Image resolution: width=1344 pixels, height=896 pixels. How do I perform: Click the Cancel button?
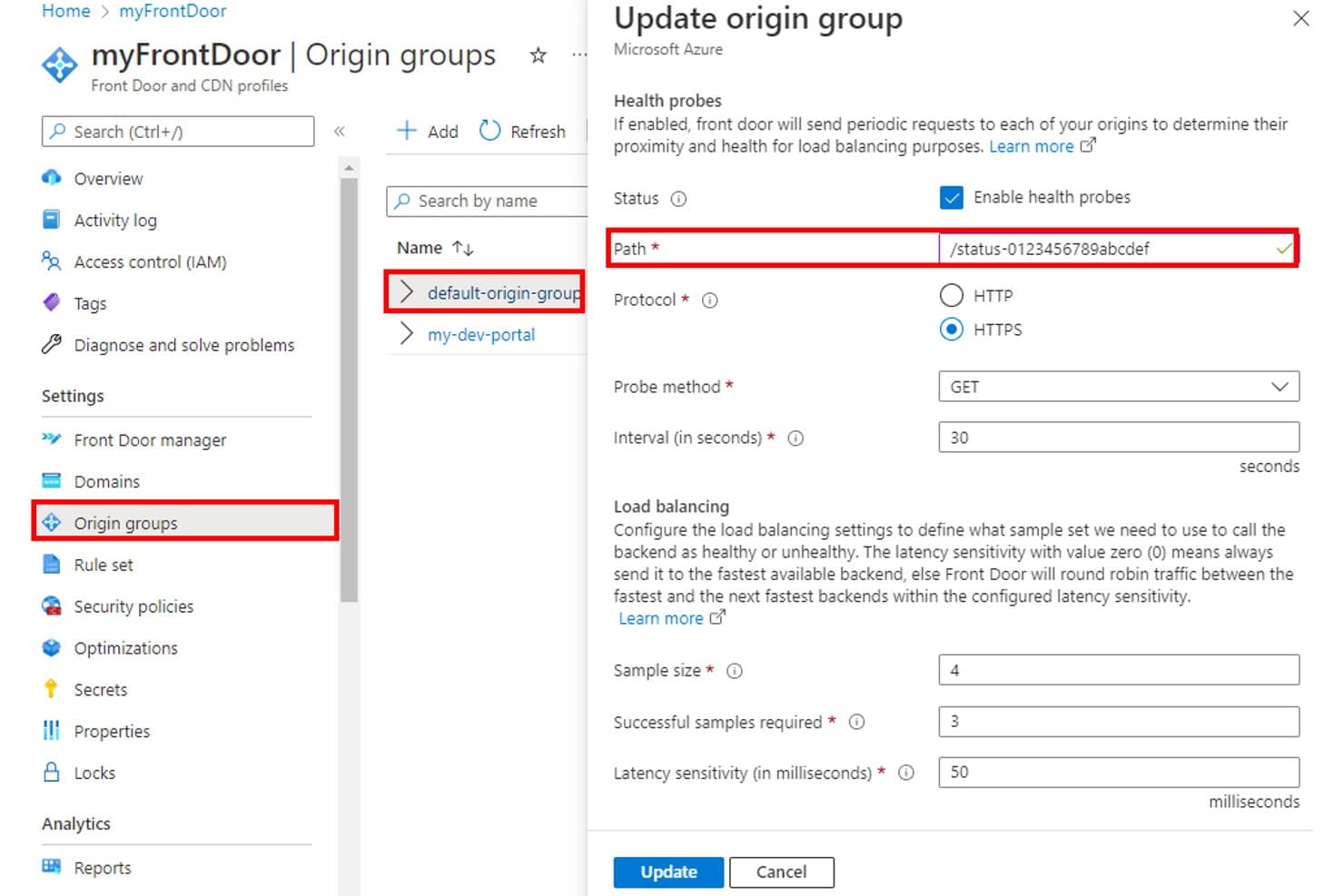coord(781,872)
